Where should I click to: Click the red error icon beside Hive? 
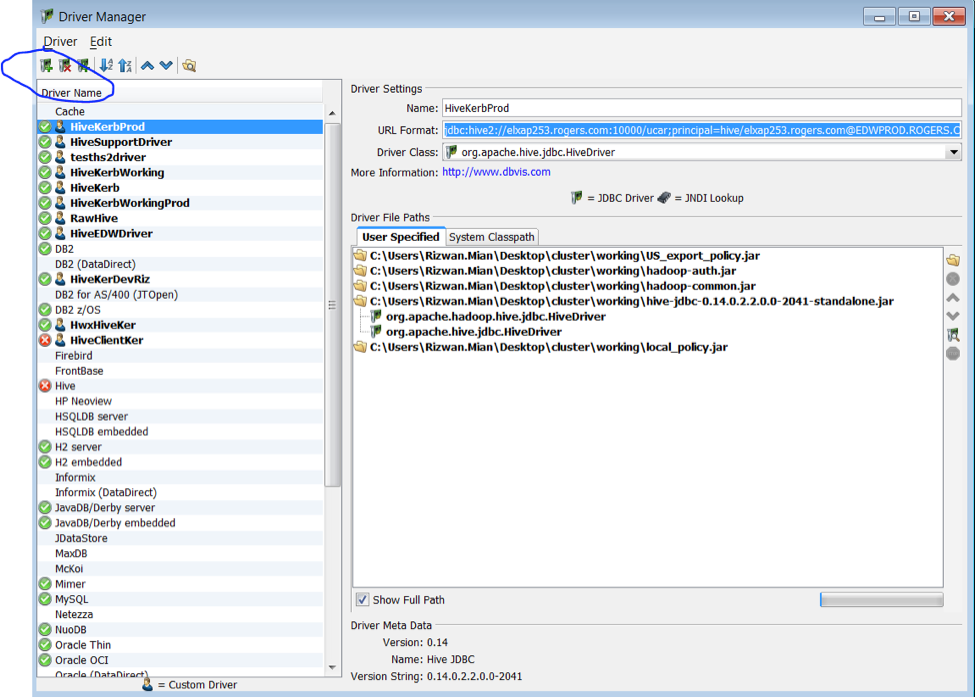(x=45, y=386)
